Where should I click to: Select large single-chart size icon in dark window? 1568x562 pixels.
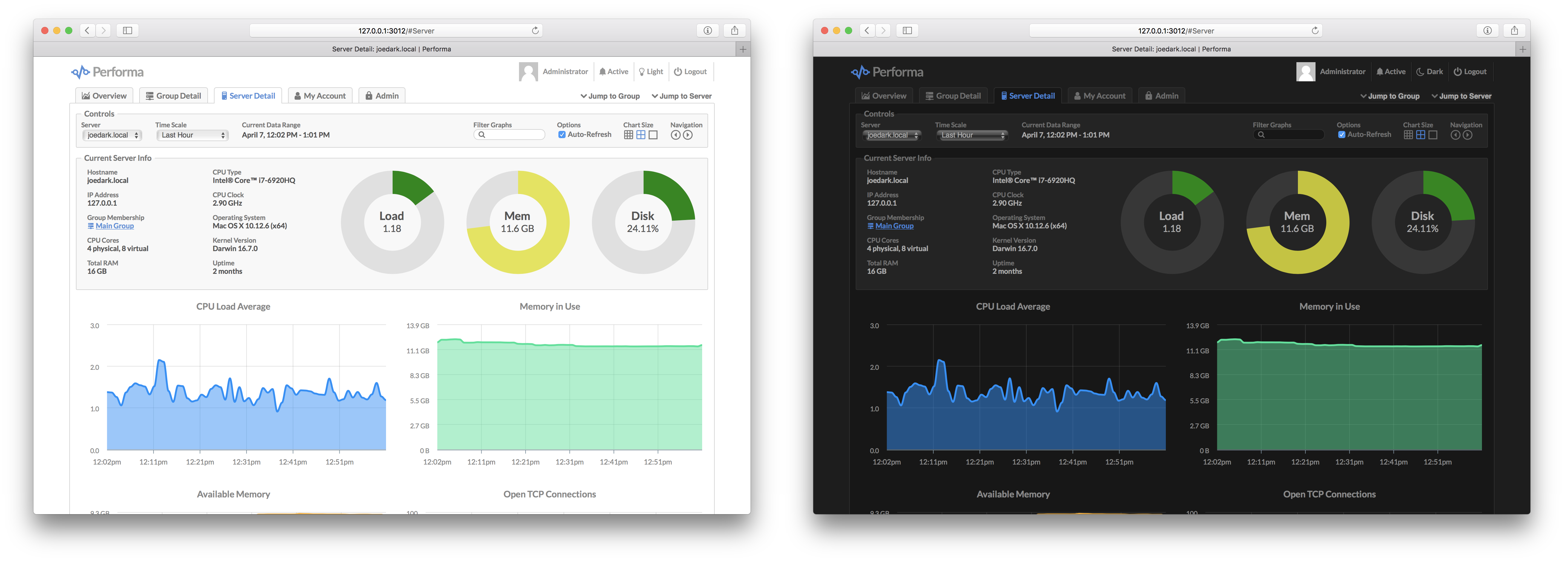[1433, 135]
